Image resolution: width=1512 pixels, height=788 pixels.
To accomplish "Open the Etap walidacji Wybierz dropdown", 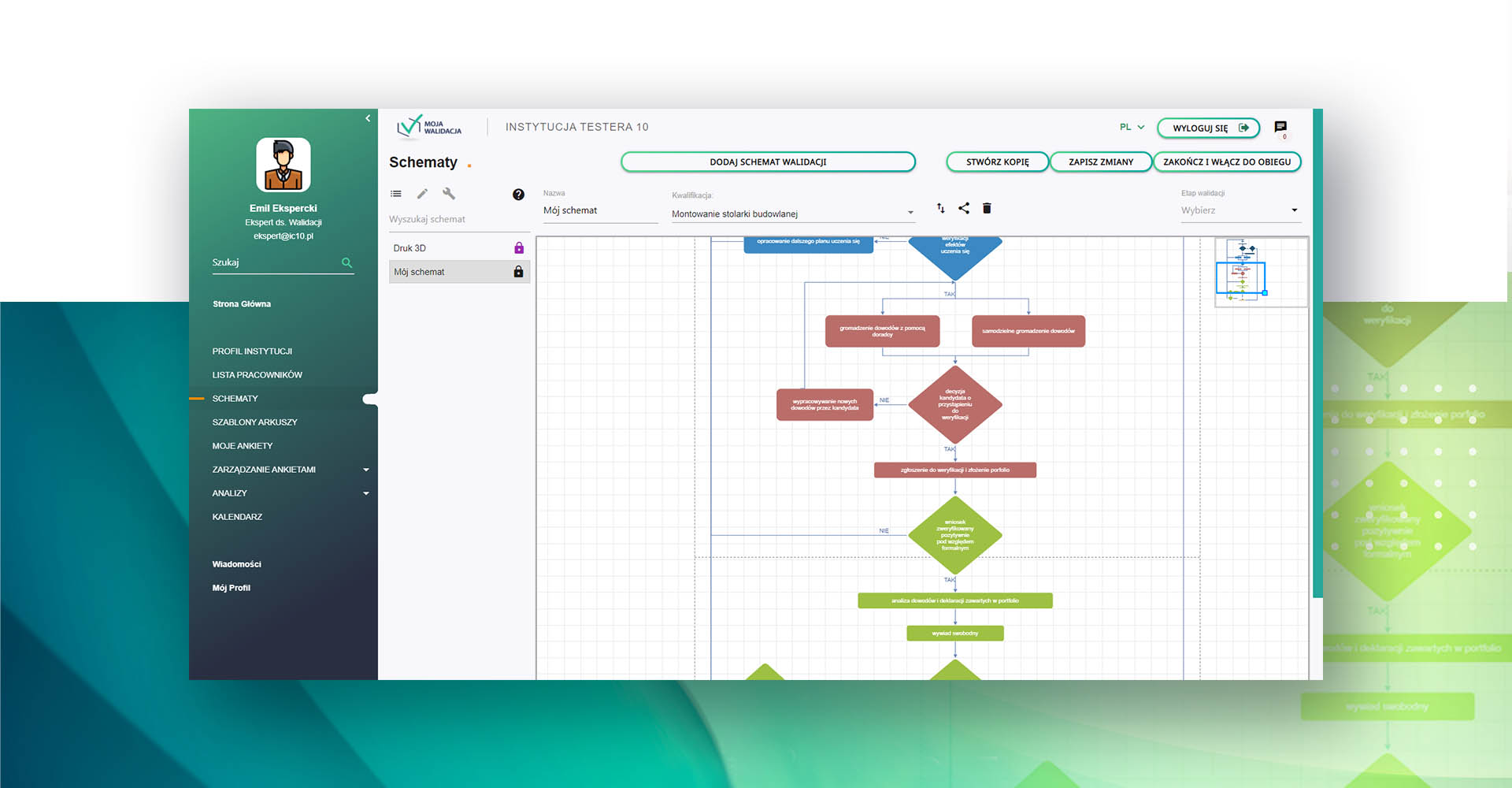I will click(x=1240, y=210).
